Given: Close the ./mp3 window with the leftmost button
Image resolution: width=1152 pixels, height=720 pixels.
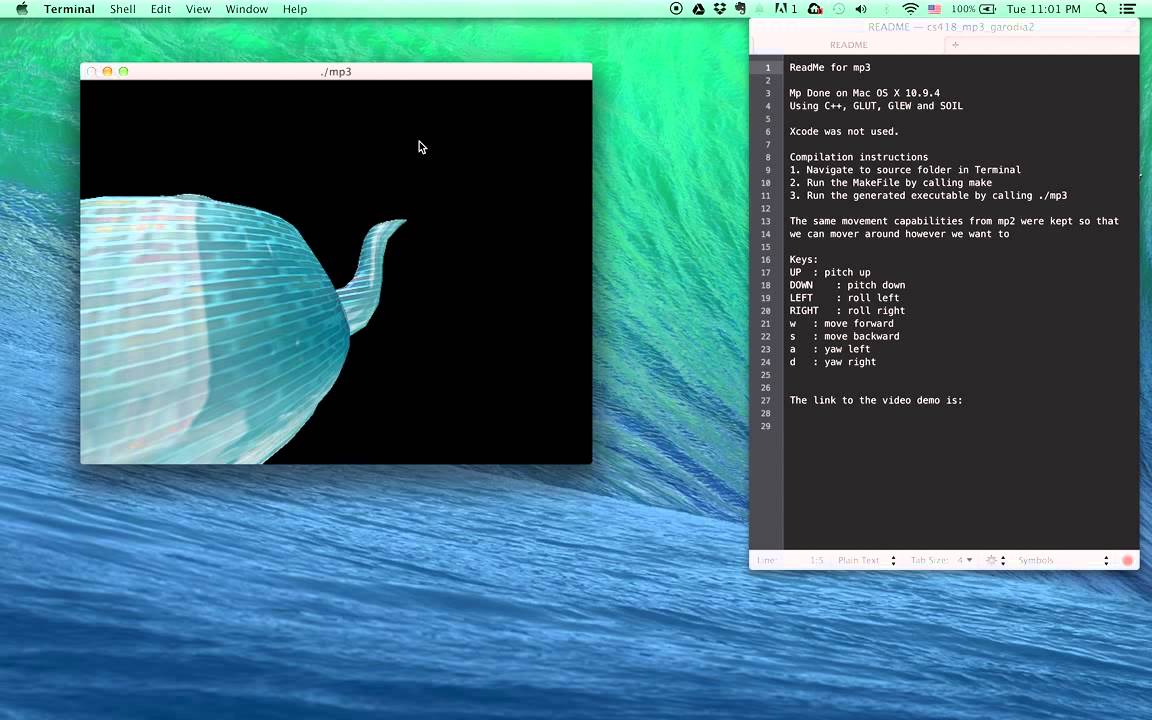Looking at the screenshot, I should [x=91, y=71].
